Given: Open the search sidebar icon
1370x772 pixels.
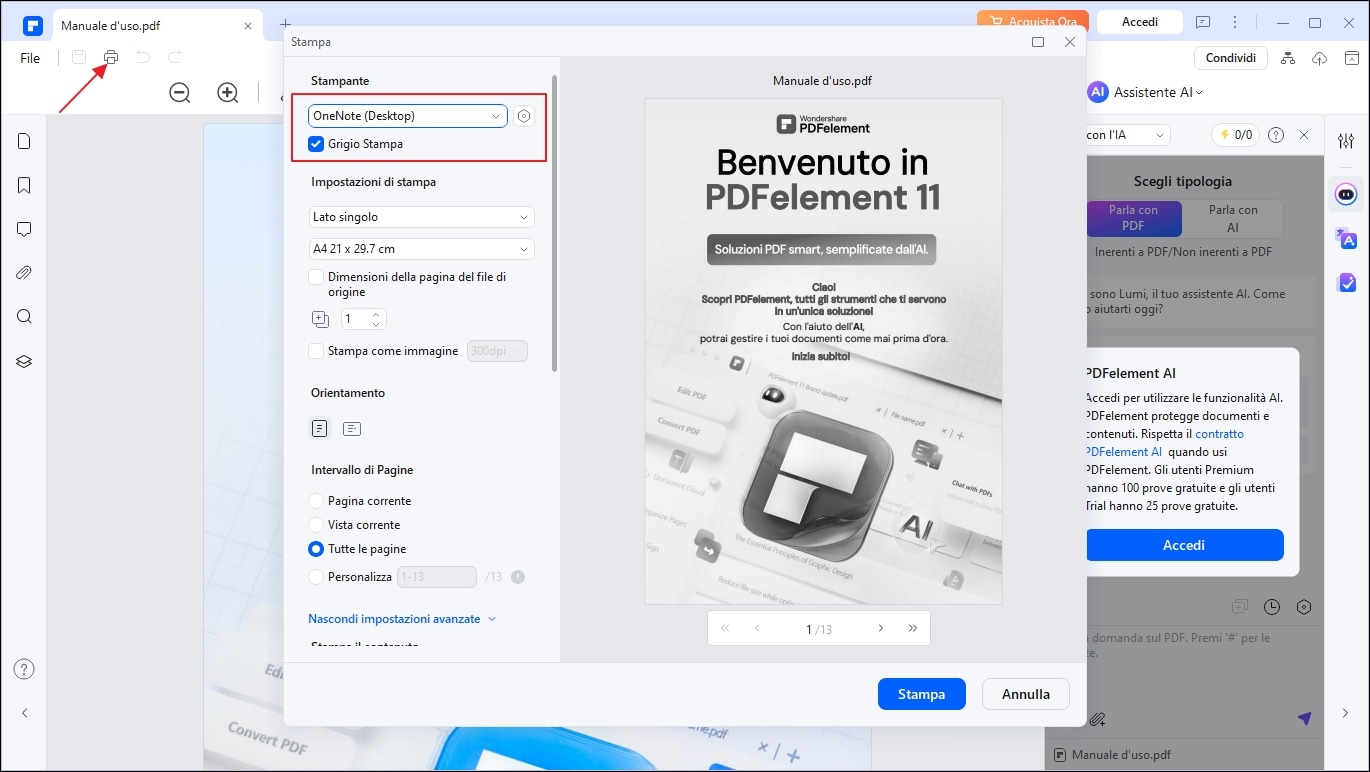Looking at the screenshot, I should (25, 317).
